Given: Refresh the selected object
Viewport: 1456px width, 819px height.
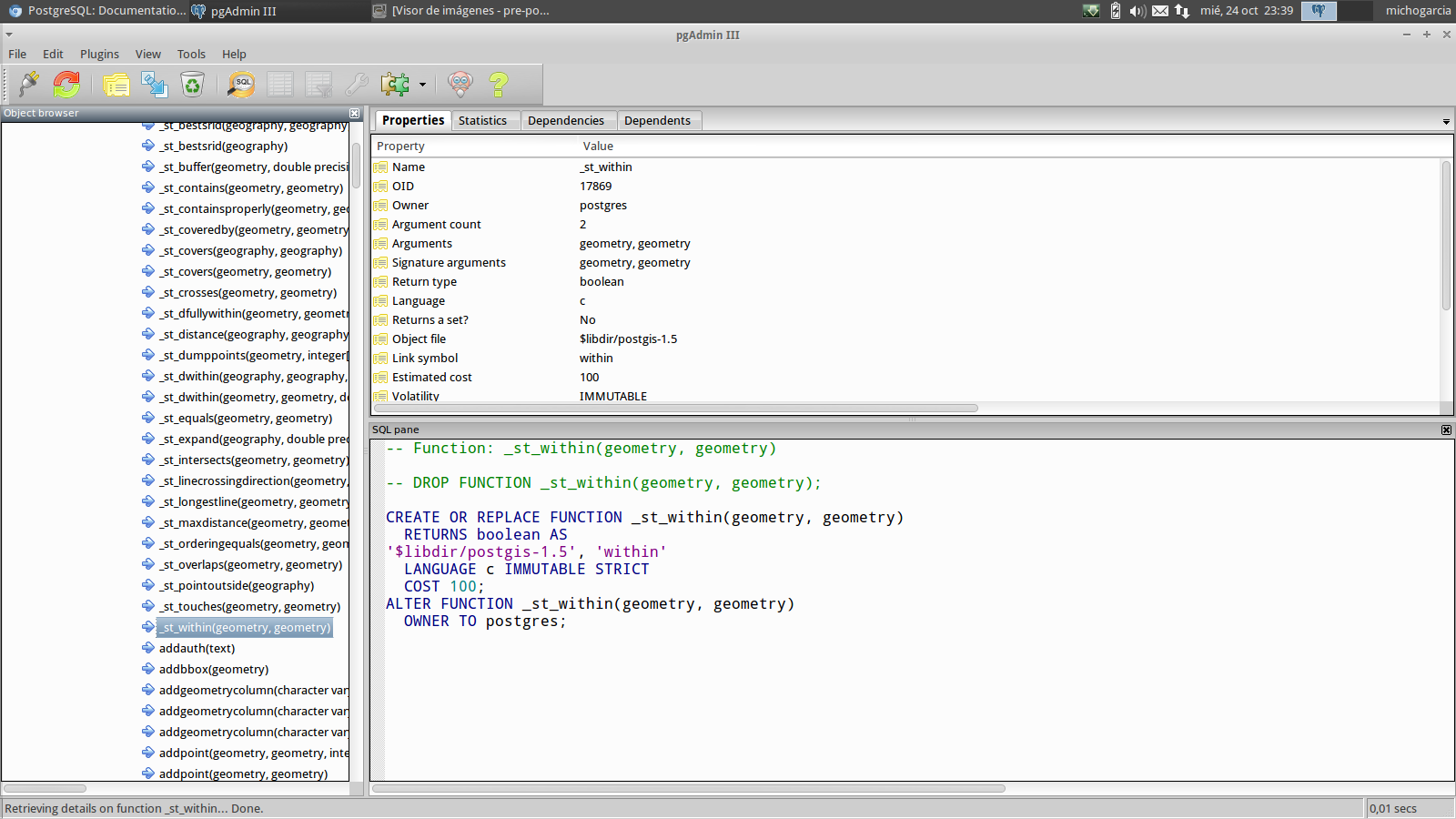Looking at the screenshot, I should (66, 85).
